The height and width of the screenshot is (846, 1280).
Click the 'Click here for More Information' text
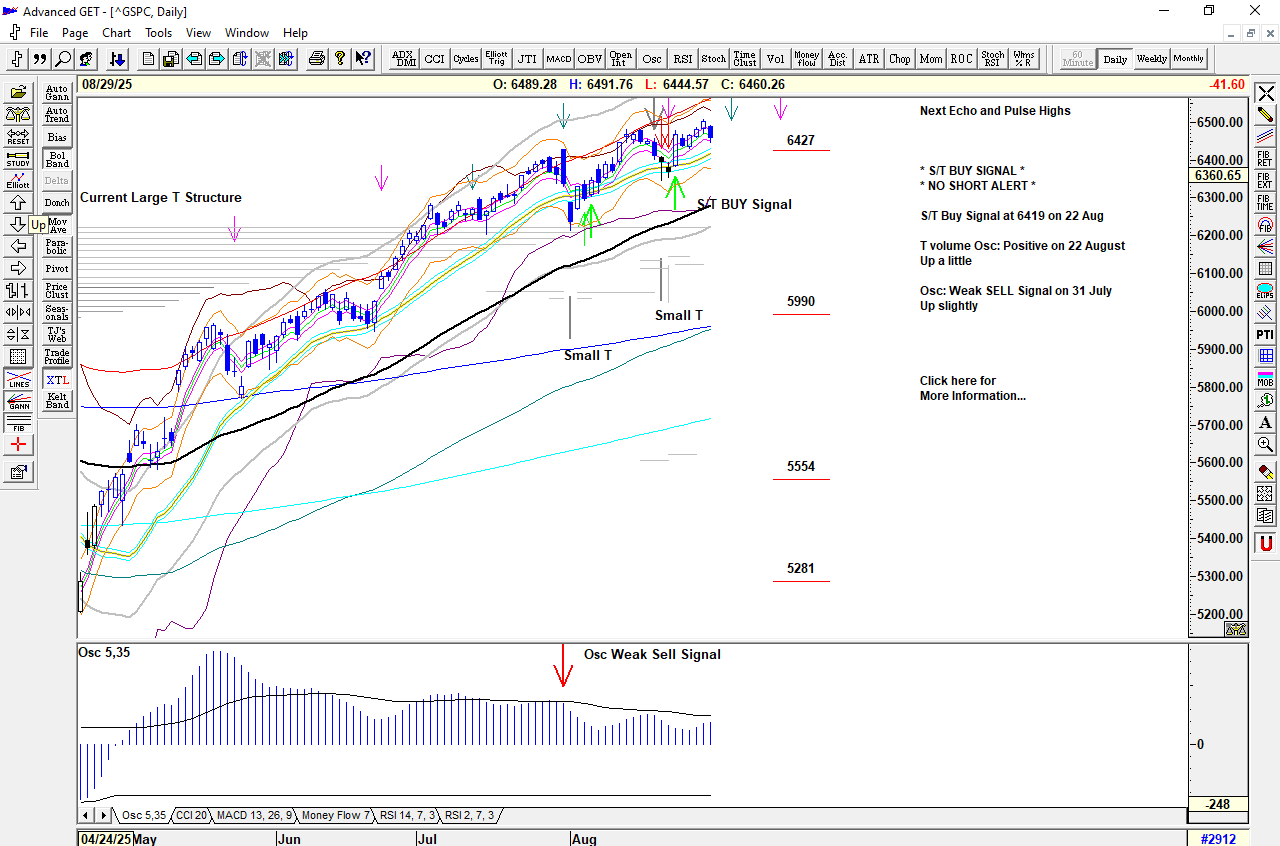(x=972, y=388)
